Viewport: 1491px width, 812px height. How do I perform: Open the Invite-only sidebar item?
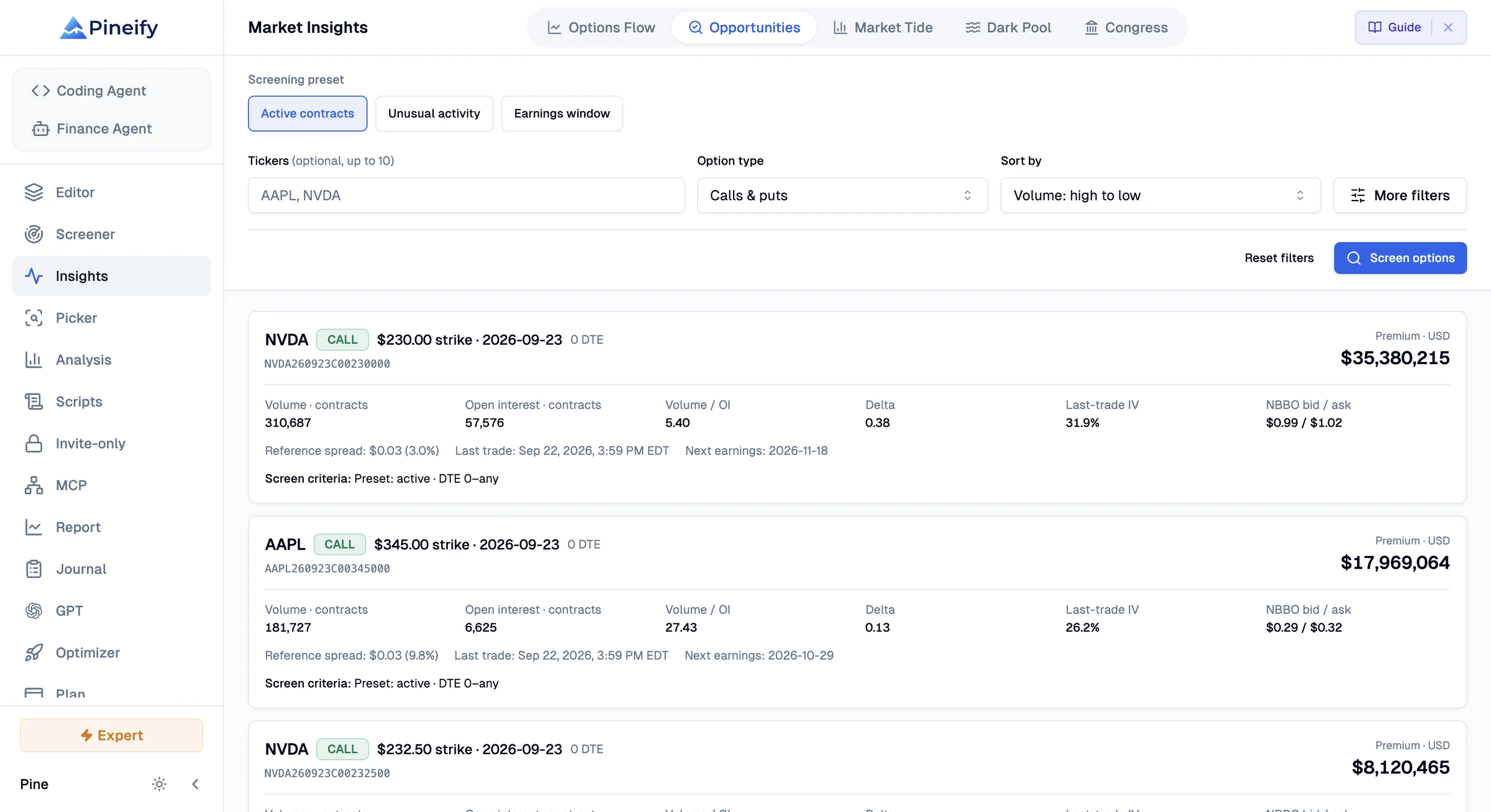coord(112,444)
